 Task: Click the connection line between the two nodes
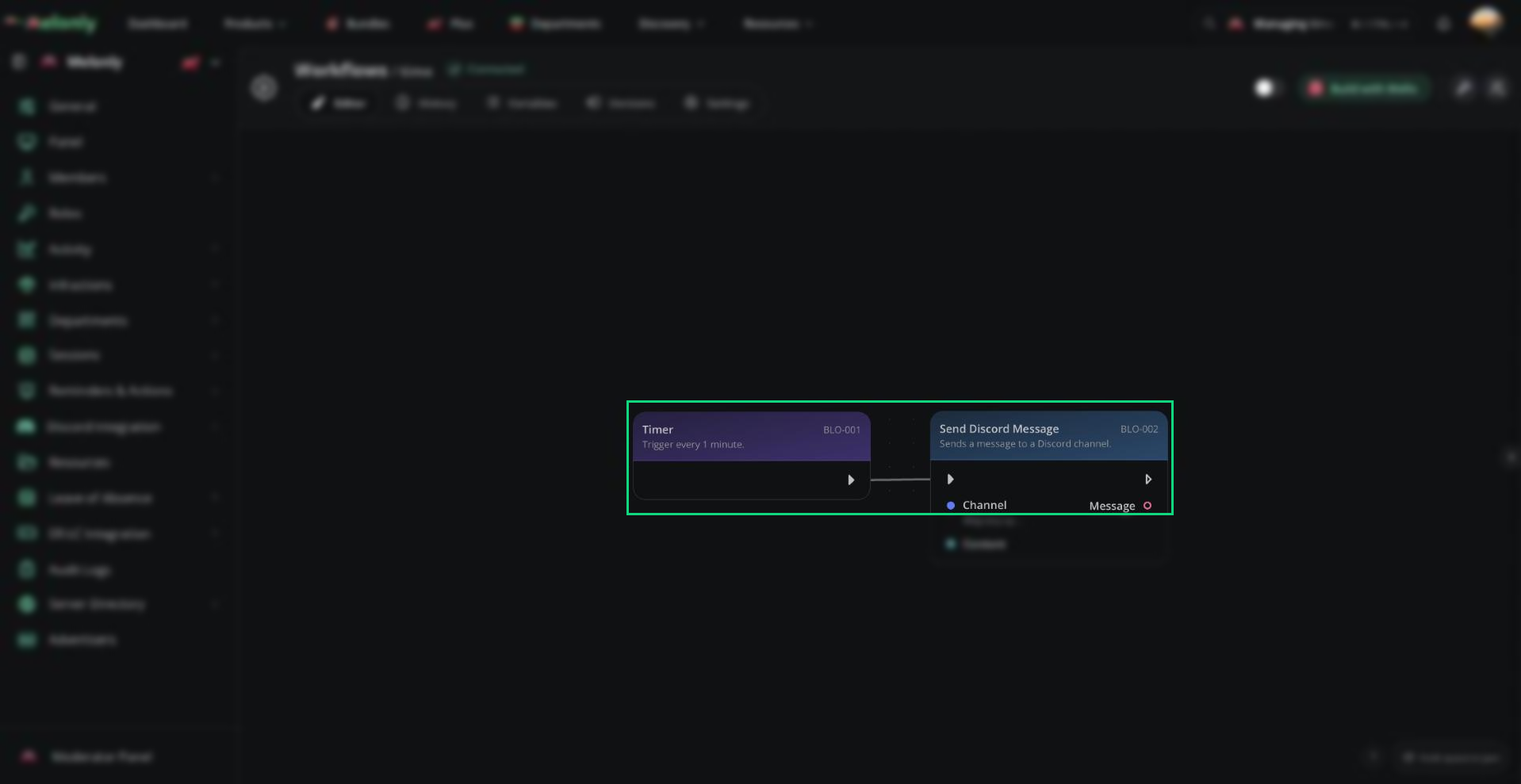click(x=900, y=480)
